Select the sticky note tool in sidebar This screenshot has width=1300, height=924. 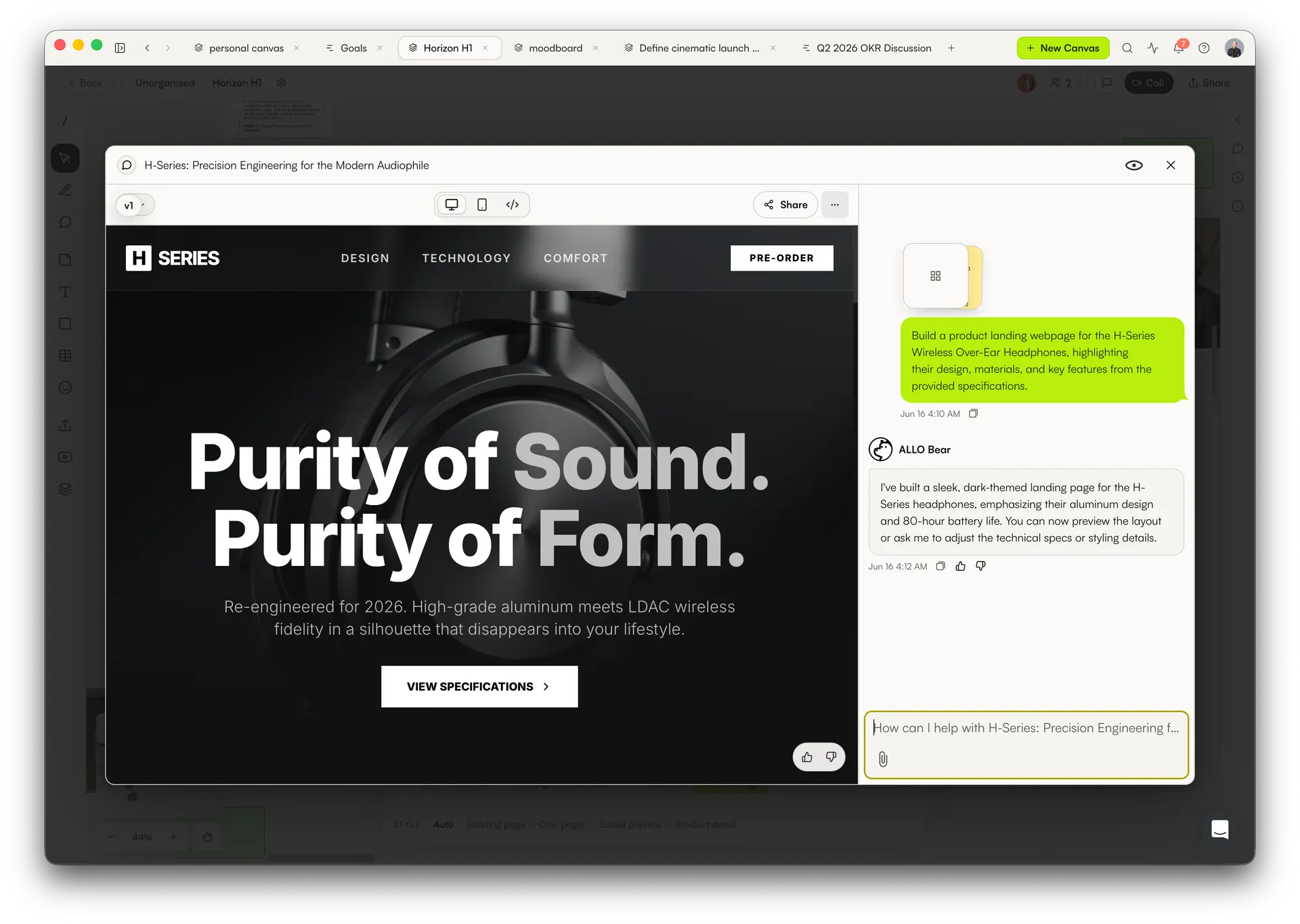[65, 260]
